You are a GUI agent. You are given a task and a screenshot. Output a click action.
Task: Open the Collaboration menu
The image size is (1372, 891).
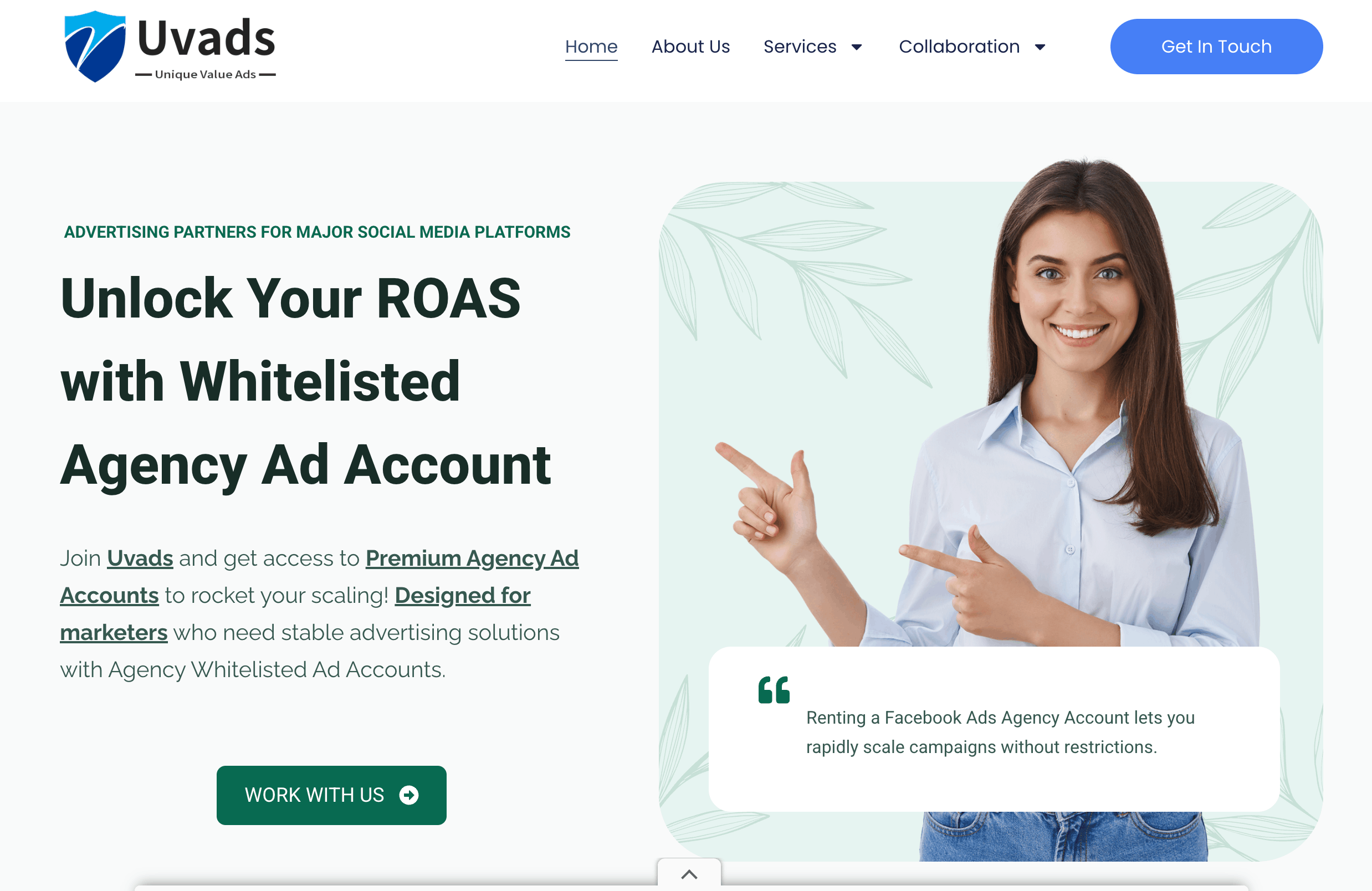959,47
